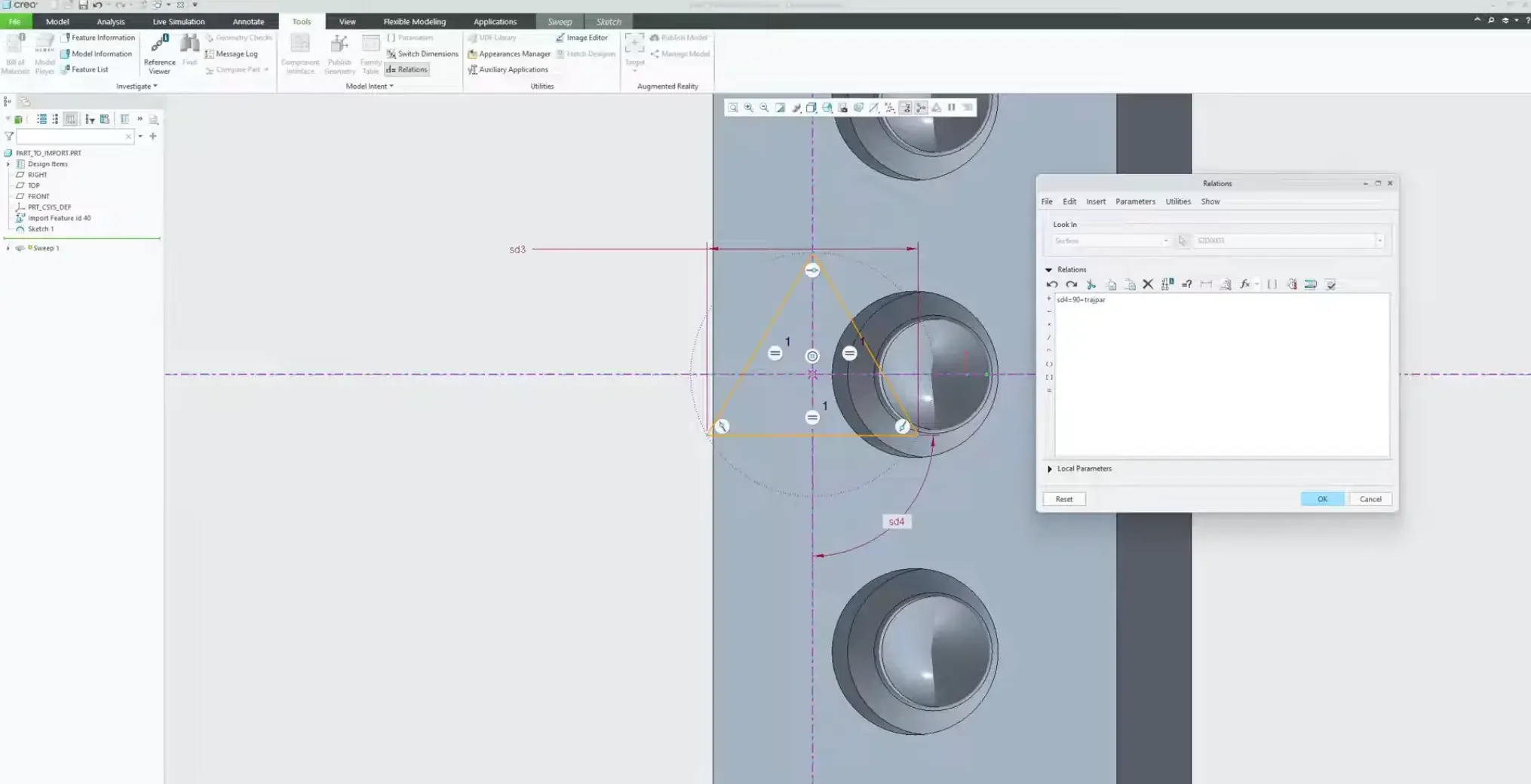Click the Reference Viewer icon
Screen dimensions: 1531x784
(159, 54)
